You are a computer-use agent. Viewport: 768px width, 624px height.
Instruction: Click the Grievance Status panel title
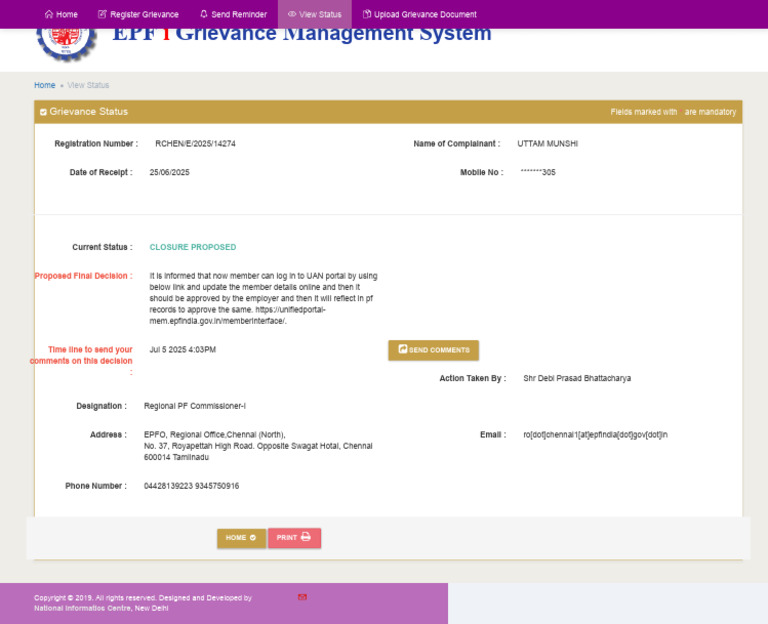click(x=89, y=112)
